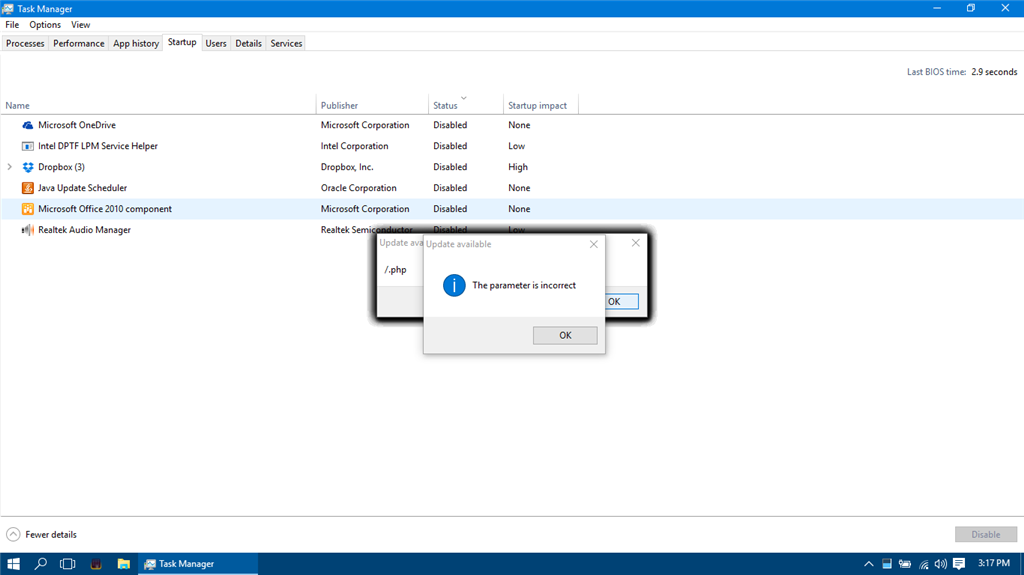
Task: Click the Dropbox row icon
Action: pyautogui.click(x=27, y=167)
